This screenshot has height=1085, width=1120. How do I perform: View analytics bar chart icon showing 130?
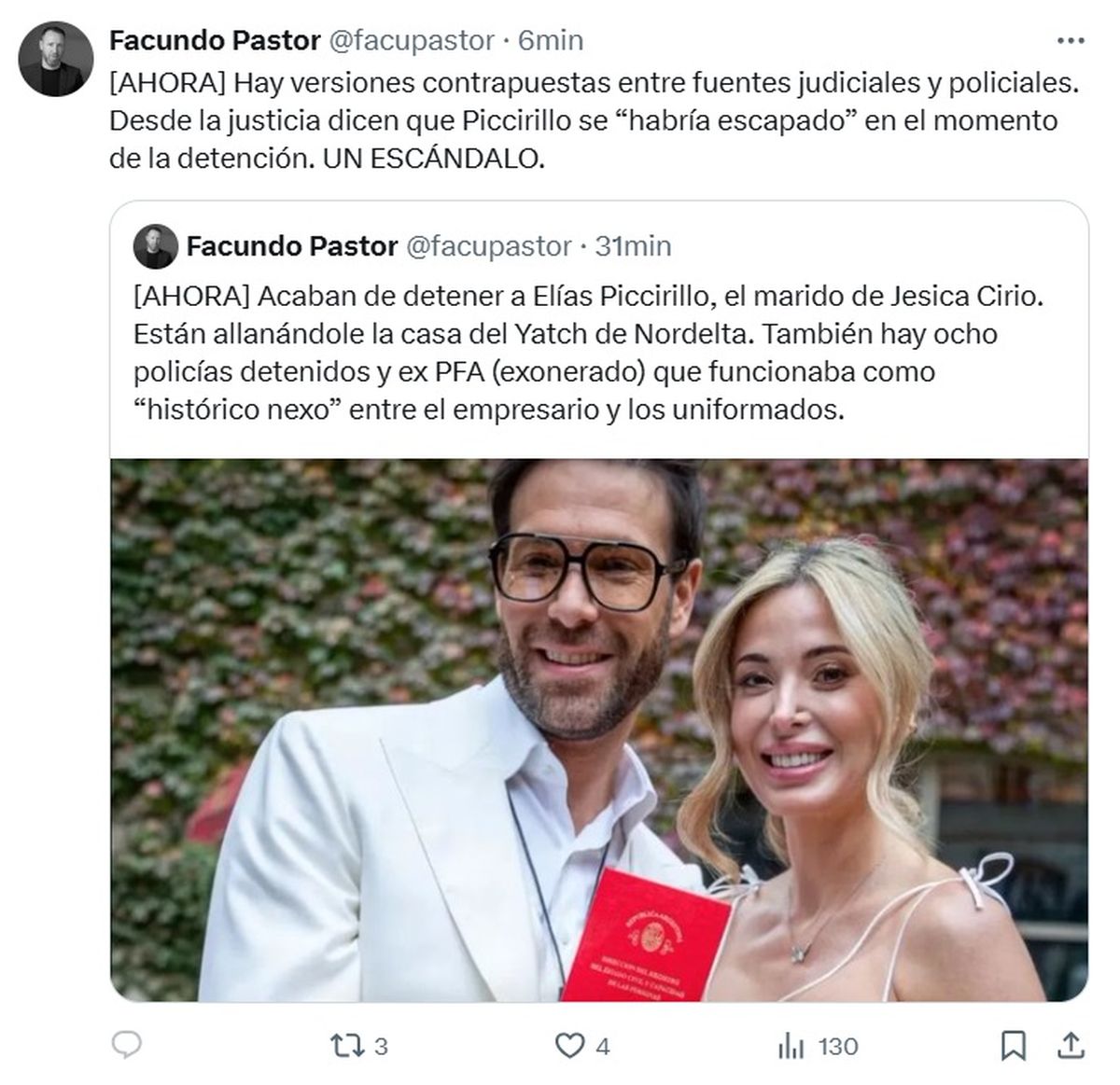click(791, 1046)
